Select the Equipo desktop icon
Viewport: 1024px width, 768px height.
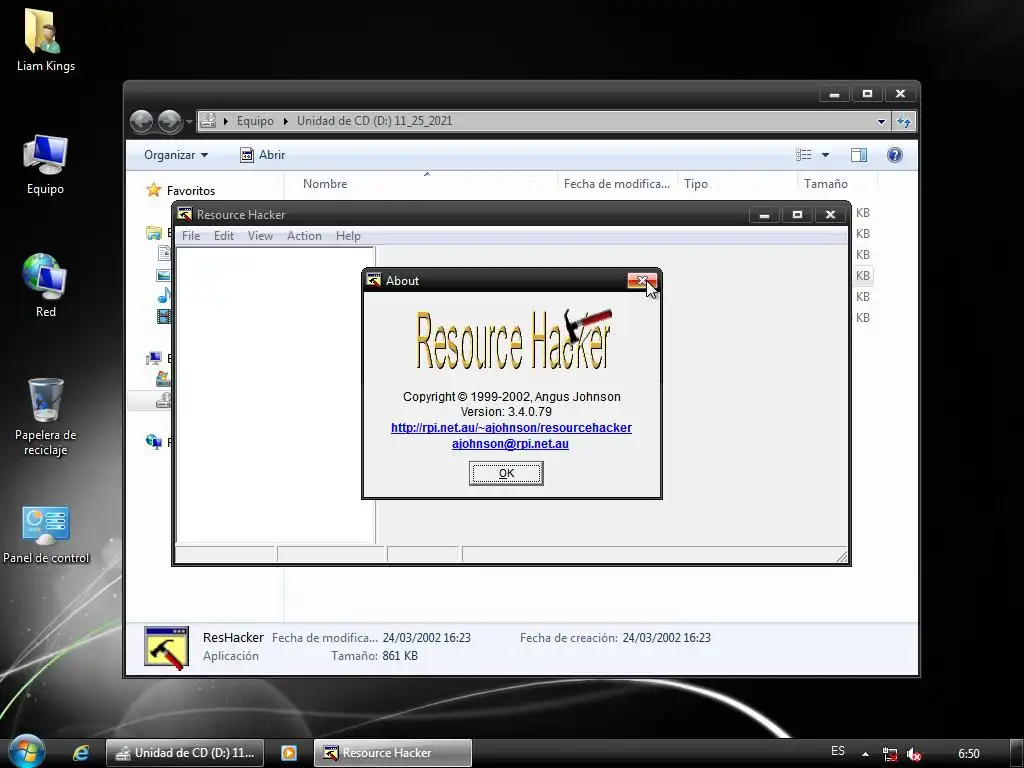coord(45,165)
